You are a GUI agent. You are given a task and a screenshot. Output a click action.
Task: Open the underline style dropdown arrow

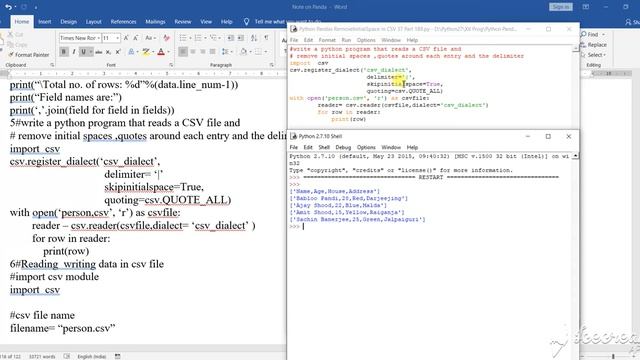tap(90, 52)
